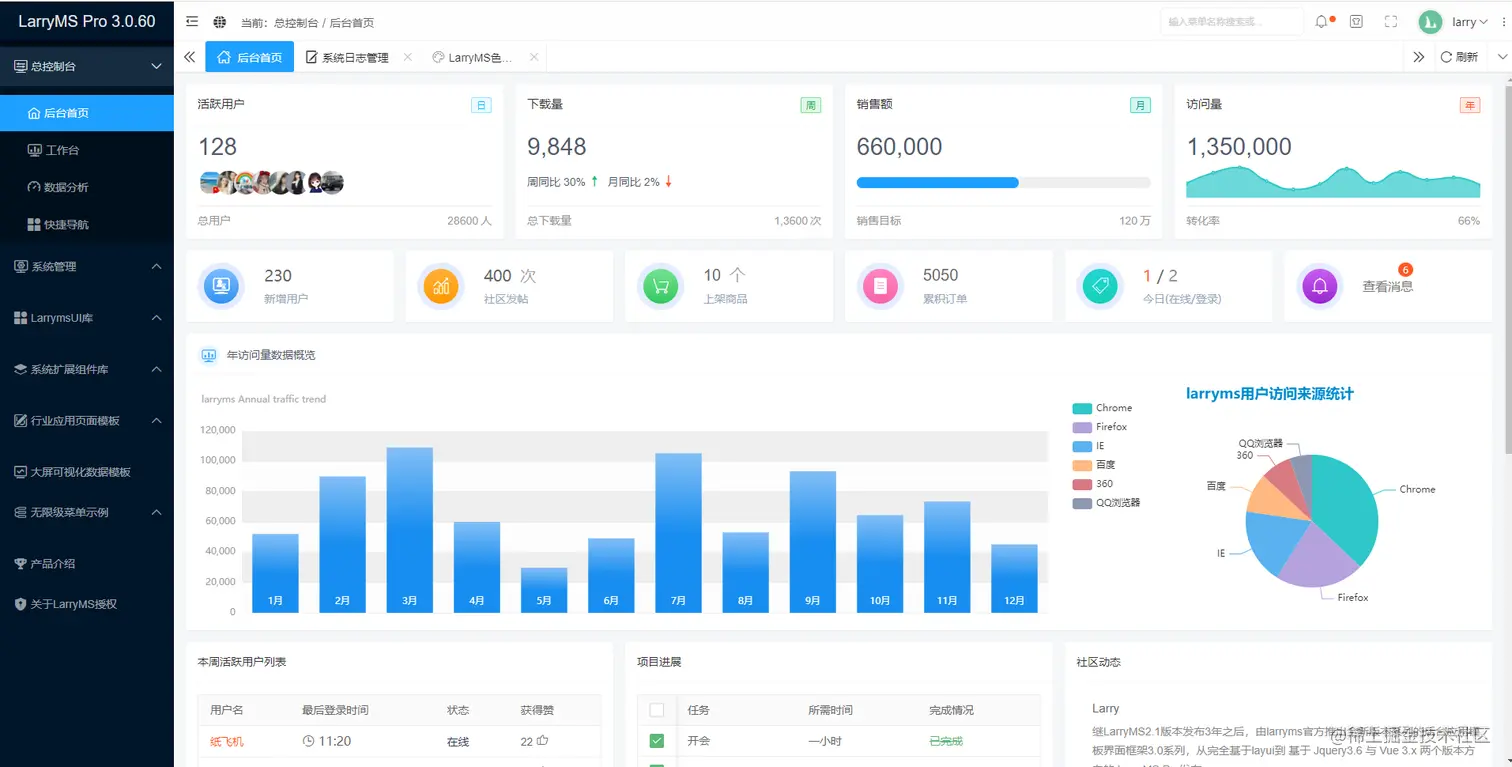The width and height of the screenshot is (1512, 767).
Task: Click the sidebar collapse icon in header
Action: pos(192,22)
